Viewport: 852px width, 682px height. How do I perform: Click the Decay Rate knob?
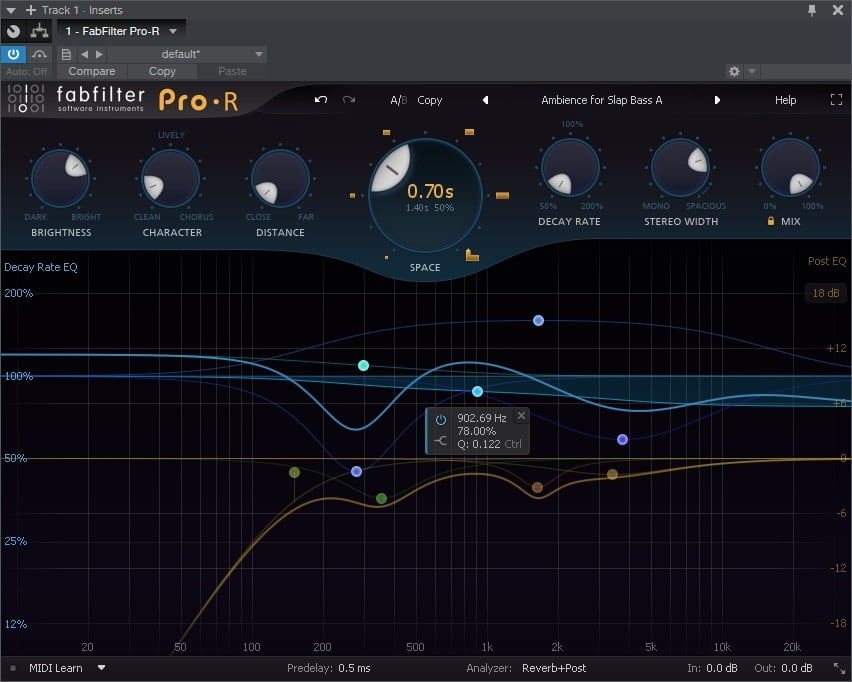(x=570, y=167)
